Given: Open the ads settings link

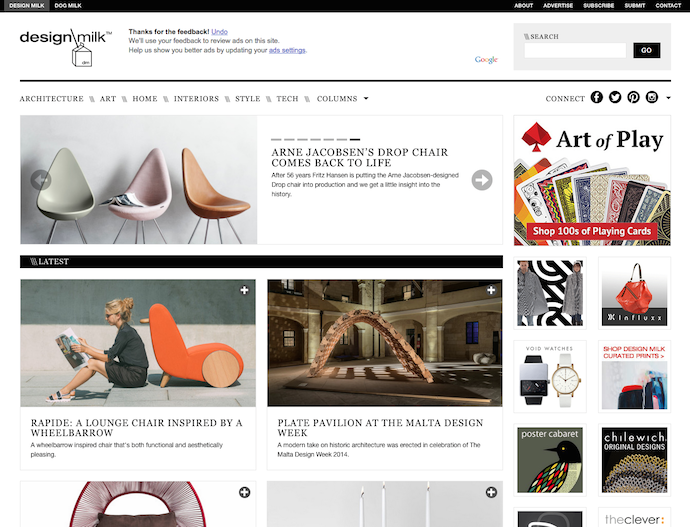Looking at the screenshot, I should (x=287, y=50).
